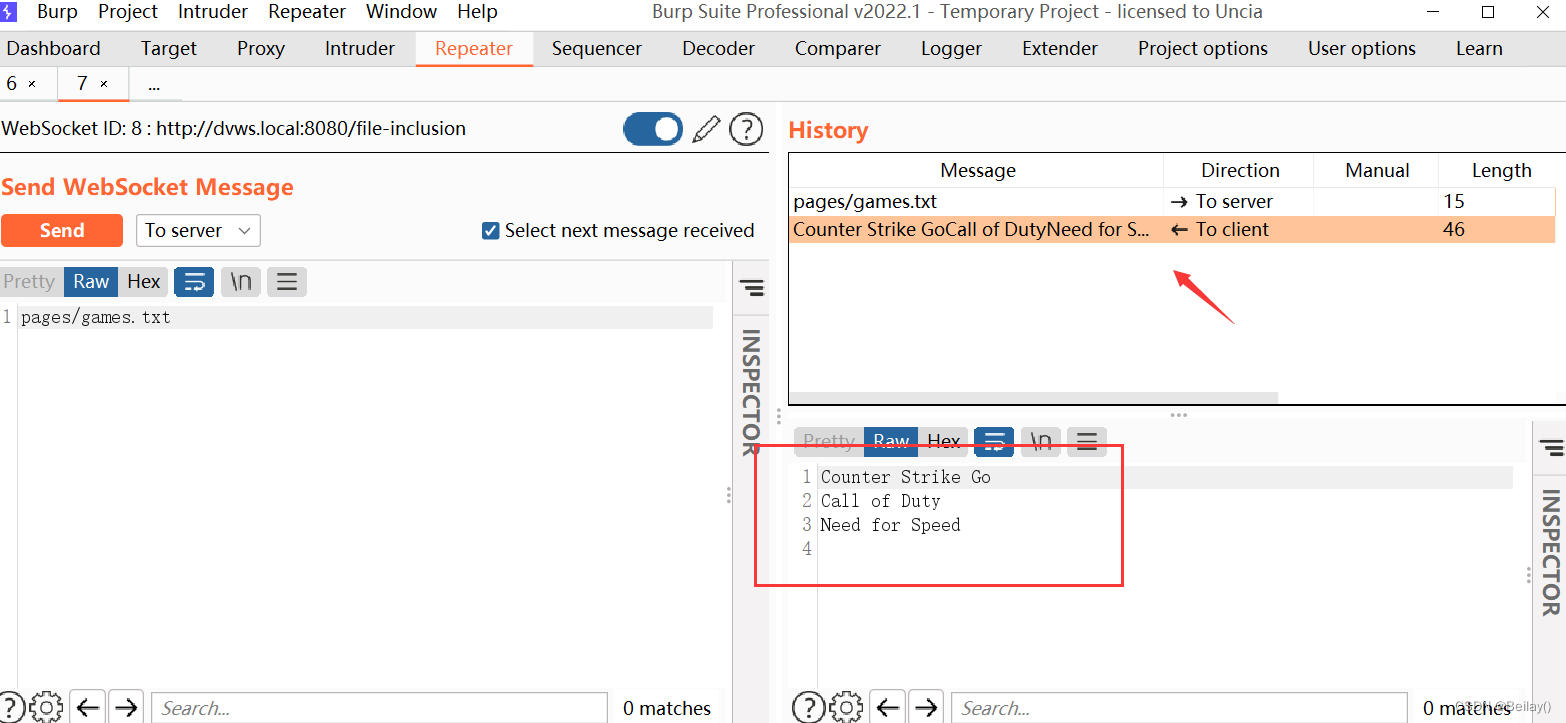Screen dimensions: 1566x723
Task: Expand the right Inspector panel icon
Action: [x=1551, y=447]
